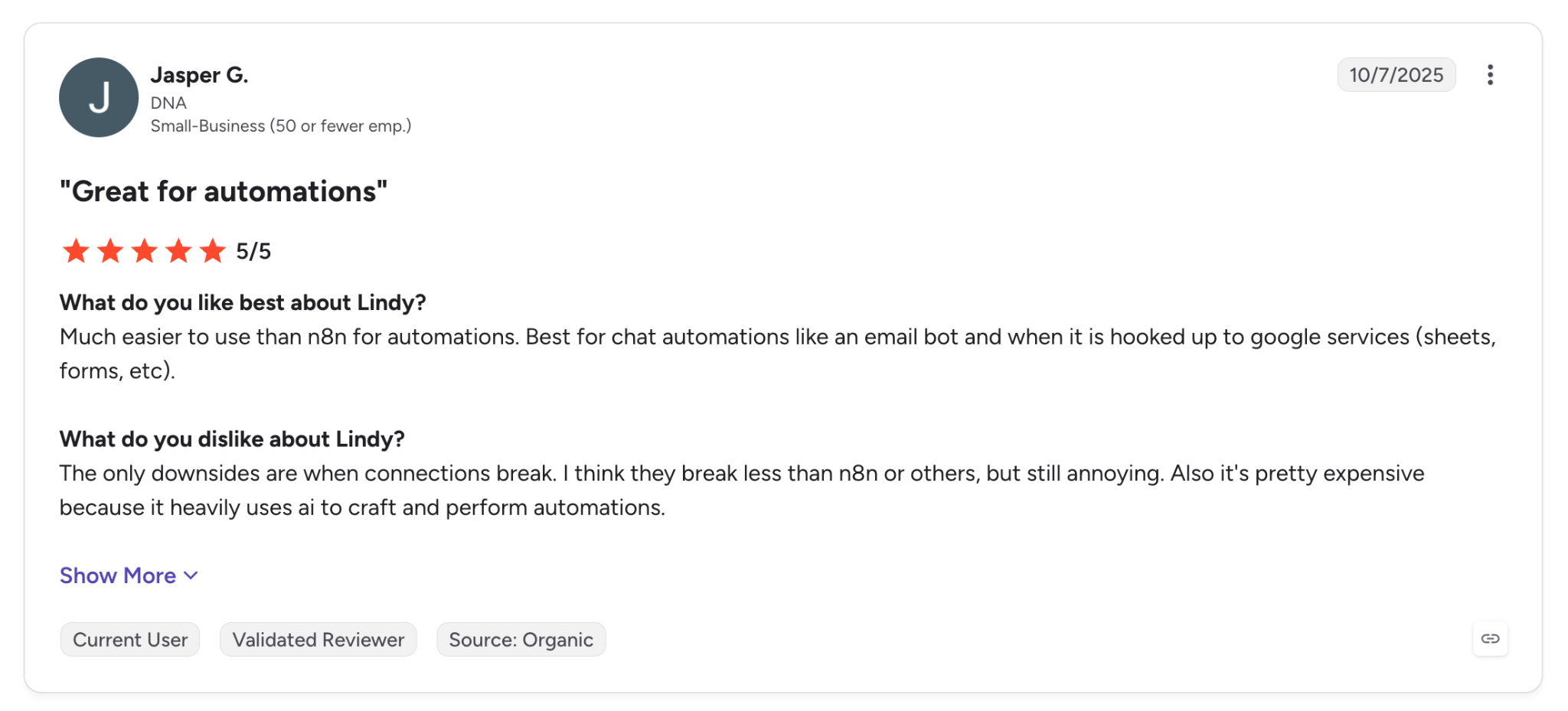Open reviewer name Jasper G.

[x=199, y=75]
